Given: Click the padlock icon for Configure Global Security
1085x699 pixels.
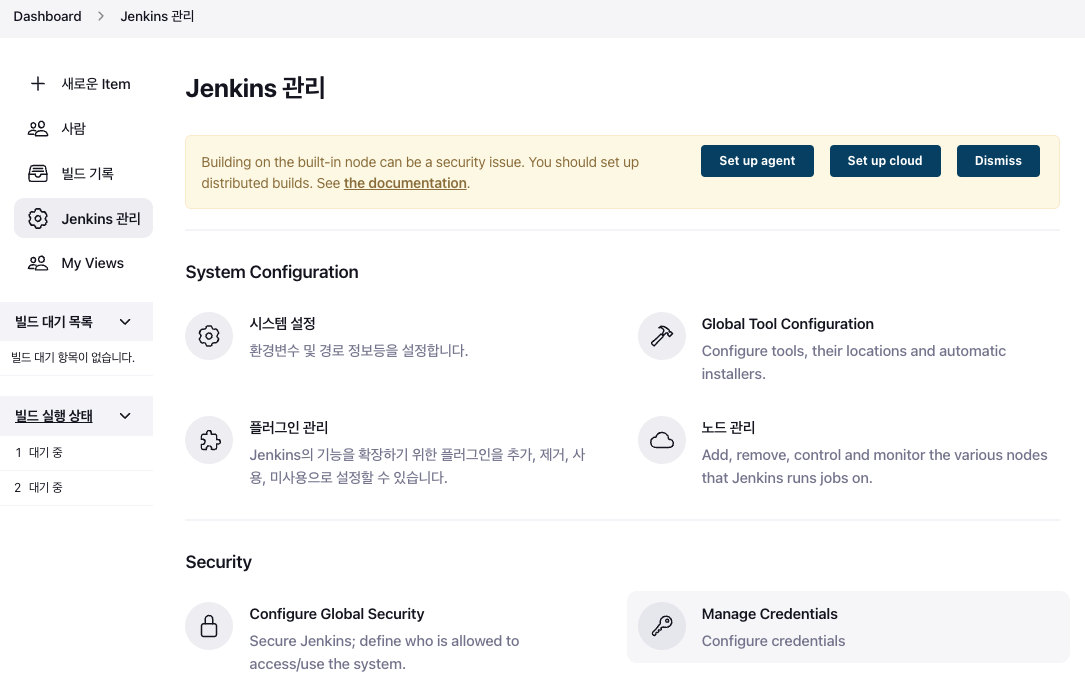Looking at the screenshot, I should [x=209, y=626].
